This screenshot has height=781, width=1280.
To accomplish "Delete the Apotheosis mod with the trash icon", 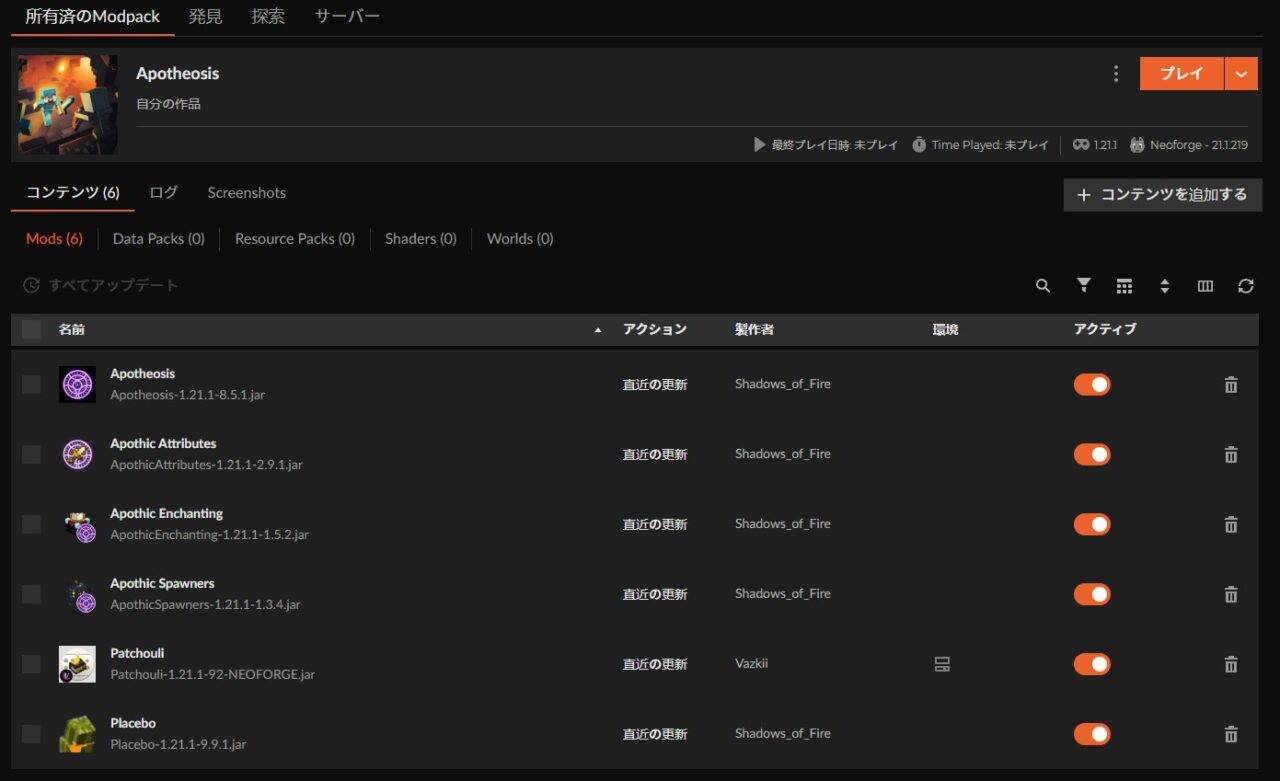I will click(1231, 385).
